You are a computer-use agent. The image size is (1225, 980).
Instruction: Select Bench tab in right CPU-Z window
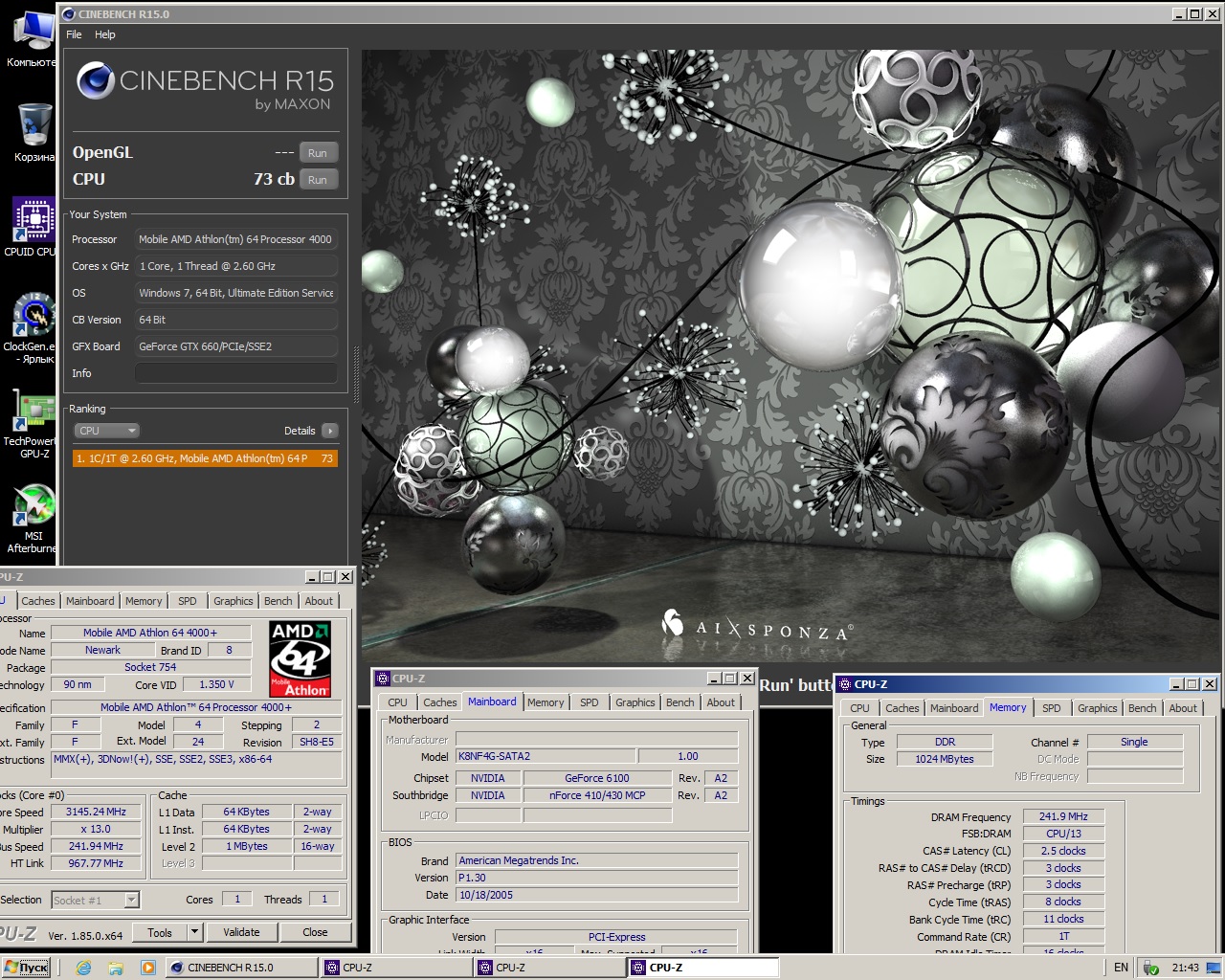click(1142, 708)
